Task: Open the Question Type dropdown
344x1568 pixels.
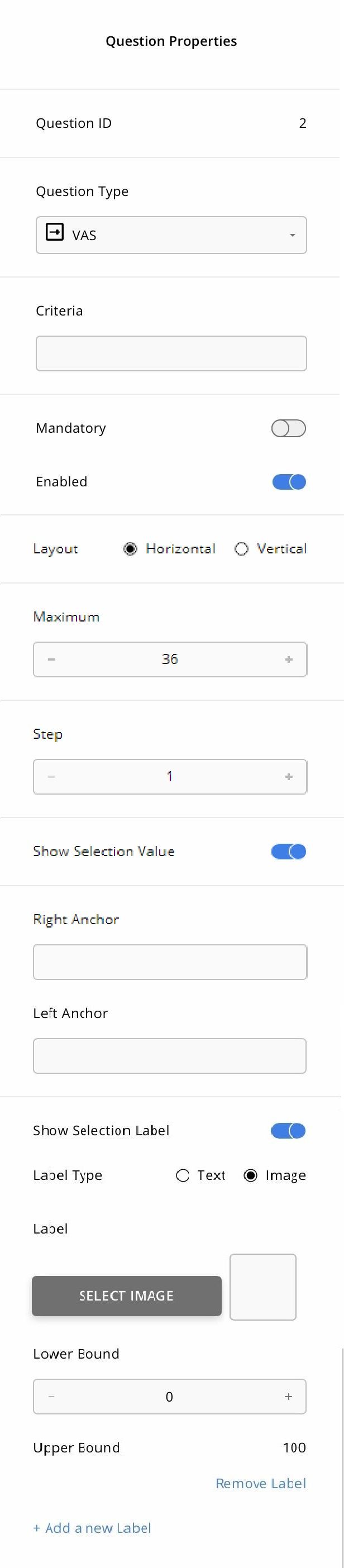Action: tap(171, 235)
